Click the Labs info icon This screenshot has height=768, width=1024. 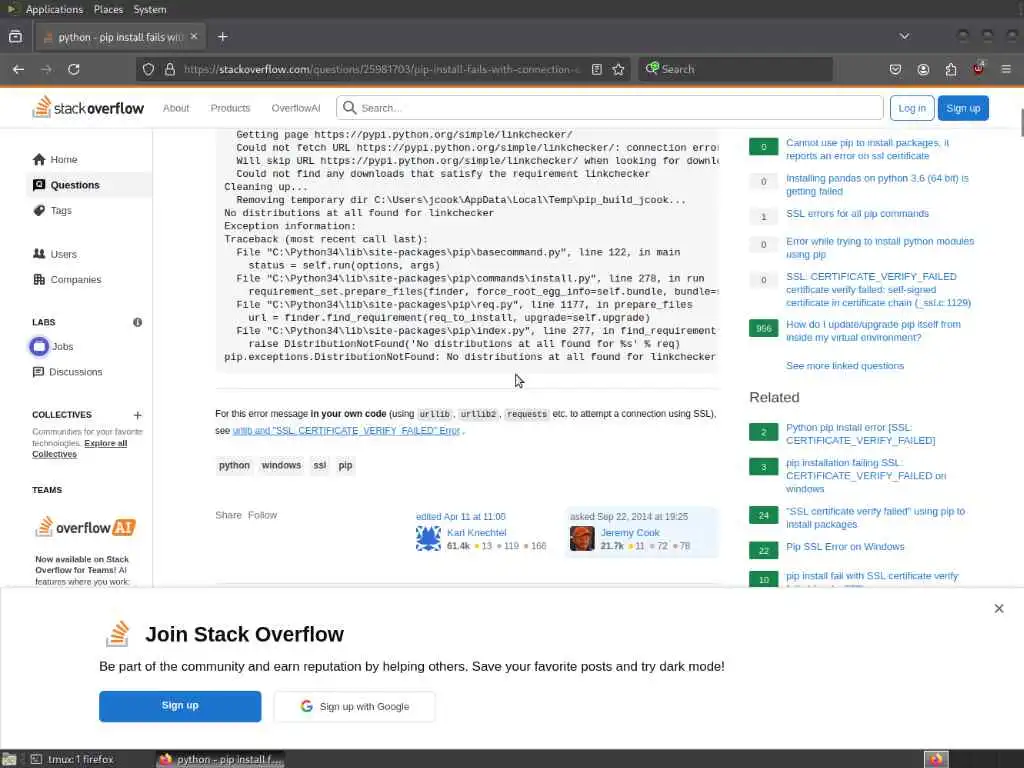click(x=137, y=322)
